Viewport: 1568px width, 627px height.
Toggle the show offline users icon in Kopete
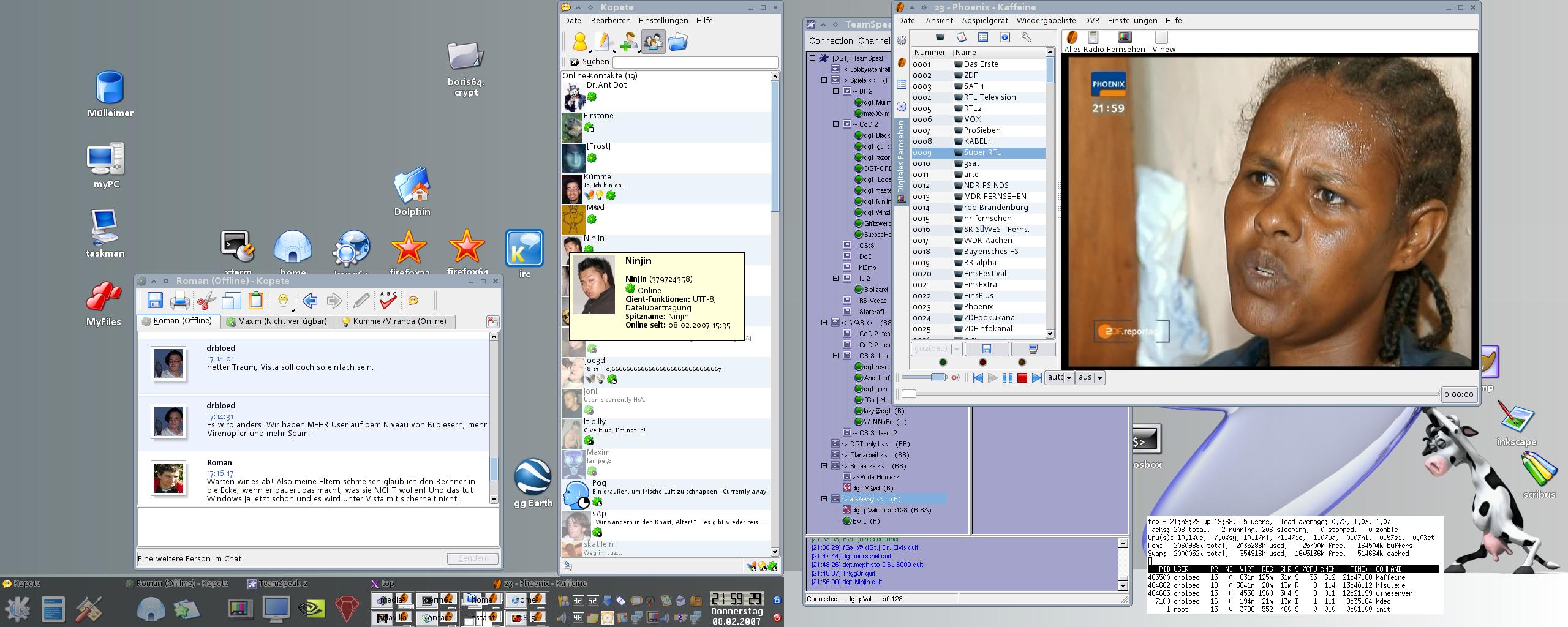coord(654,42)
